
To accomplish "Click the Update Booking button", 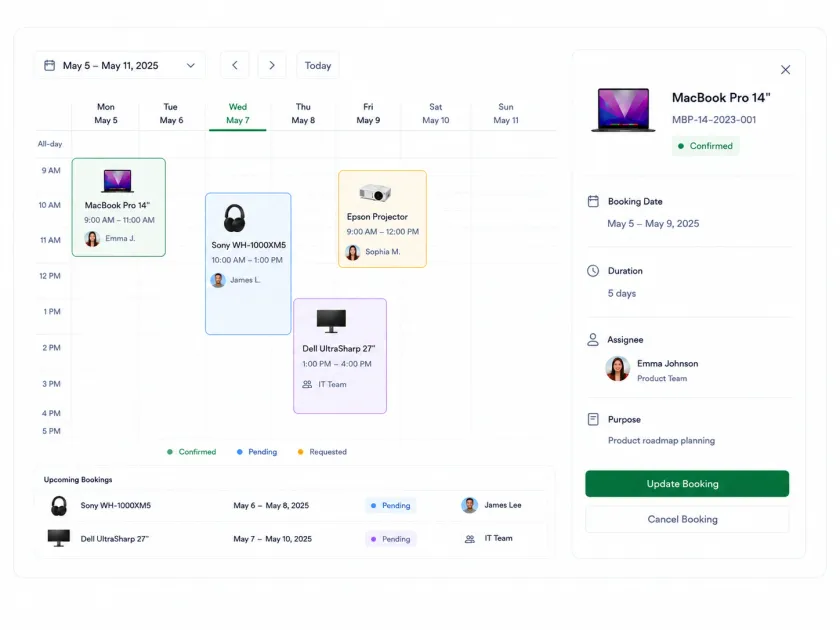I will tap(687, 484).
